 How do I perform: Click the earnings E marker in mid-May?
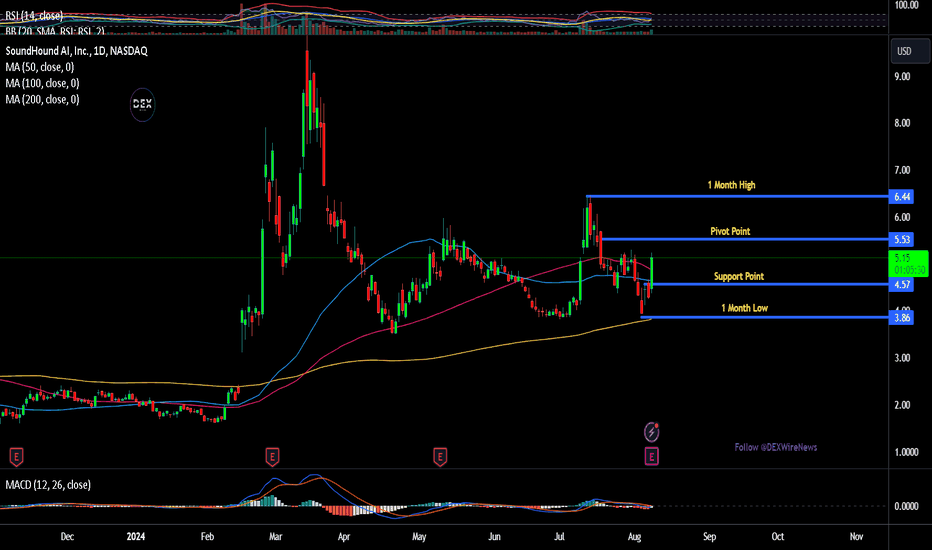point(440,457)
